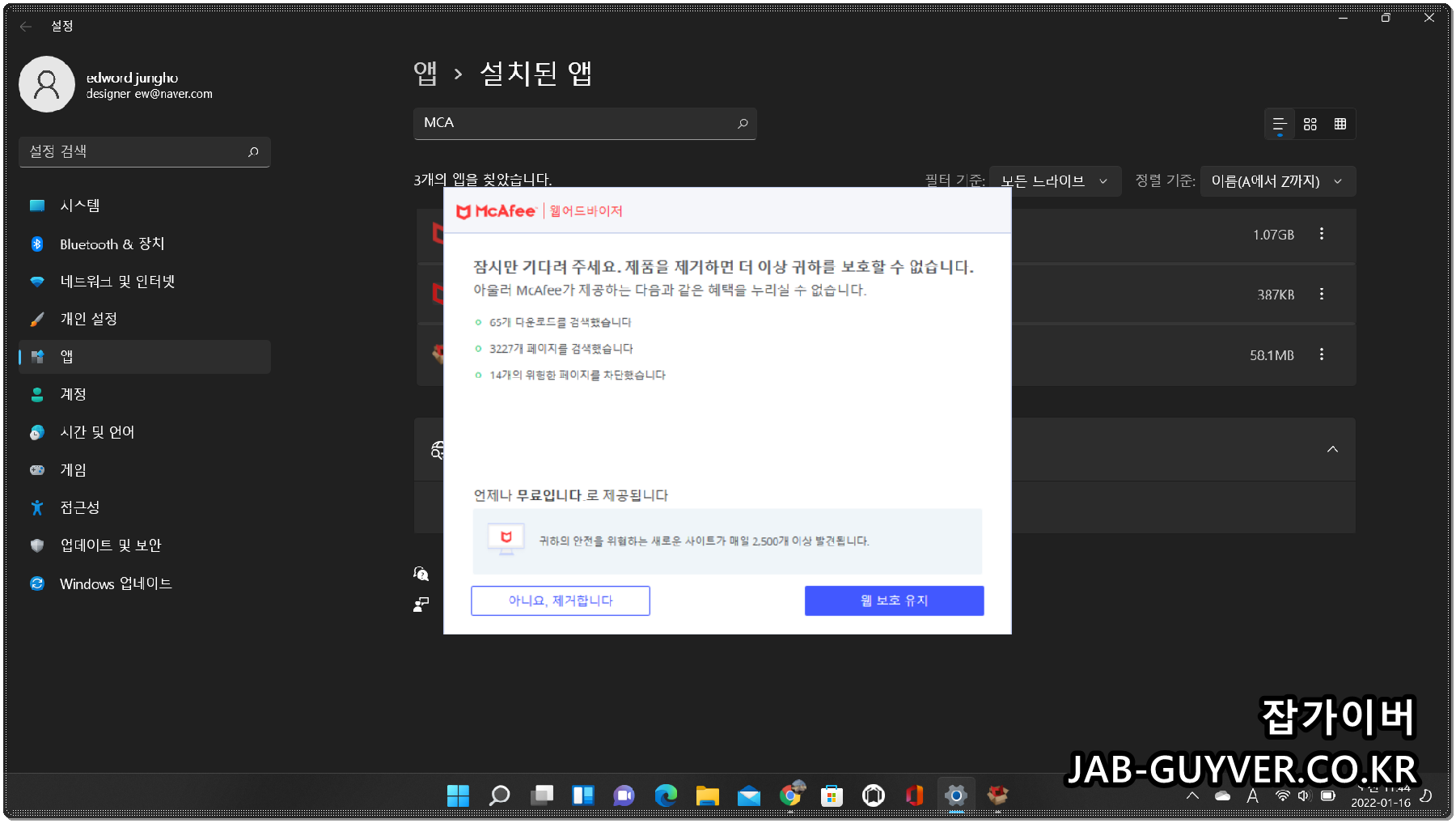
Task: Click the get help icon
Action: tap(421, 574)
